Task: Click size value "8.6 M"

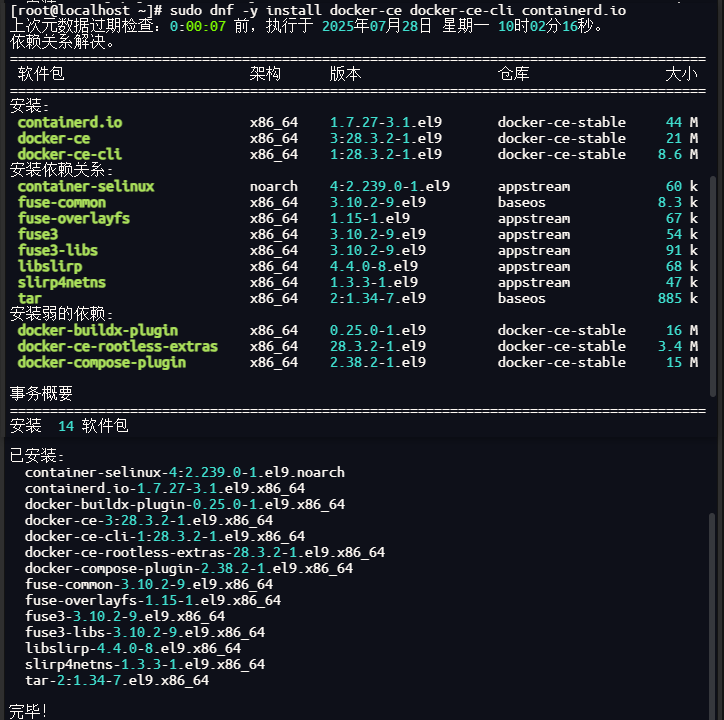Action: 678,154
